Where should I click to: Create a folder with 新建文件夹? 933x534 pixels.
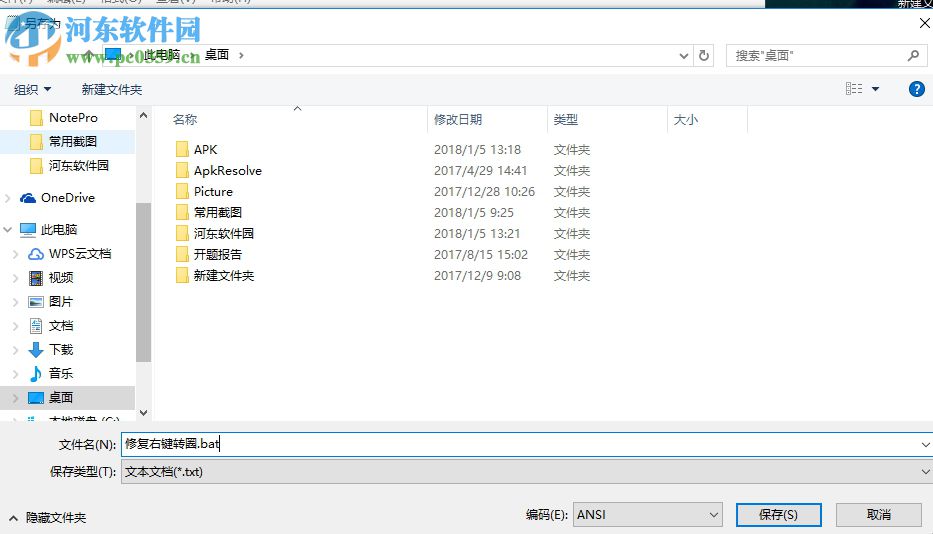[x=111, y=89]
